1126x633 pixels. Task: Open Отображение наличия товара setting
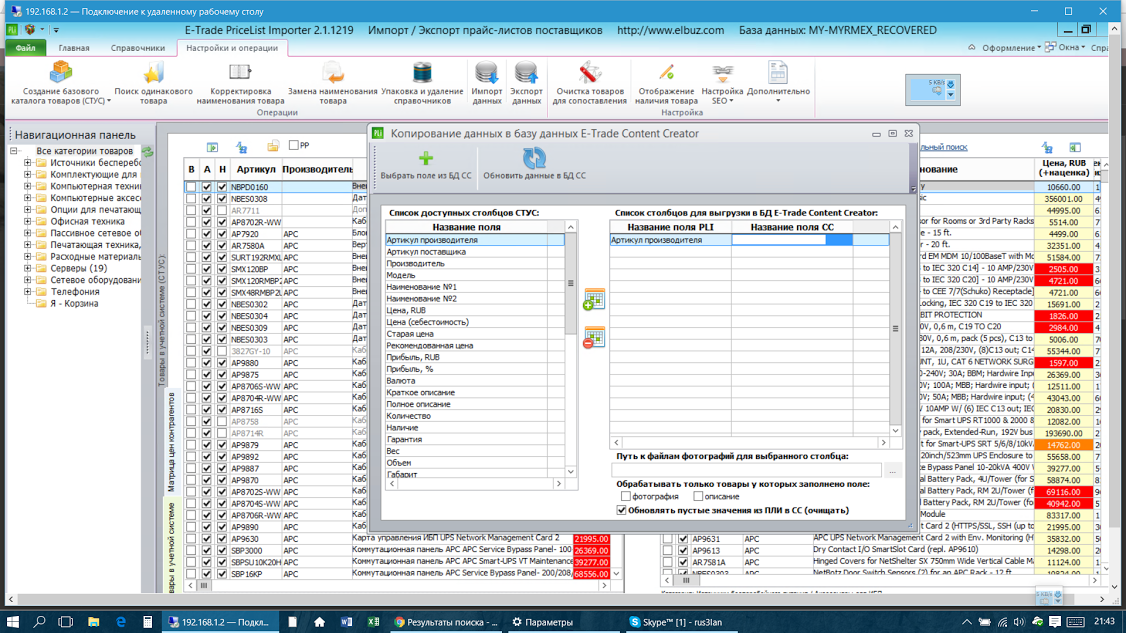(x=666, y=83)
